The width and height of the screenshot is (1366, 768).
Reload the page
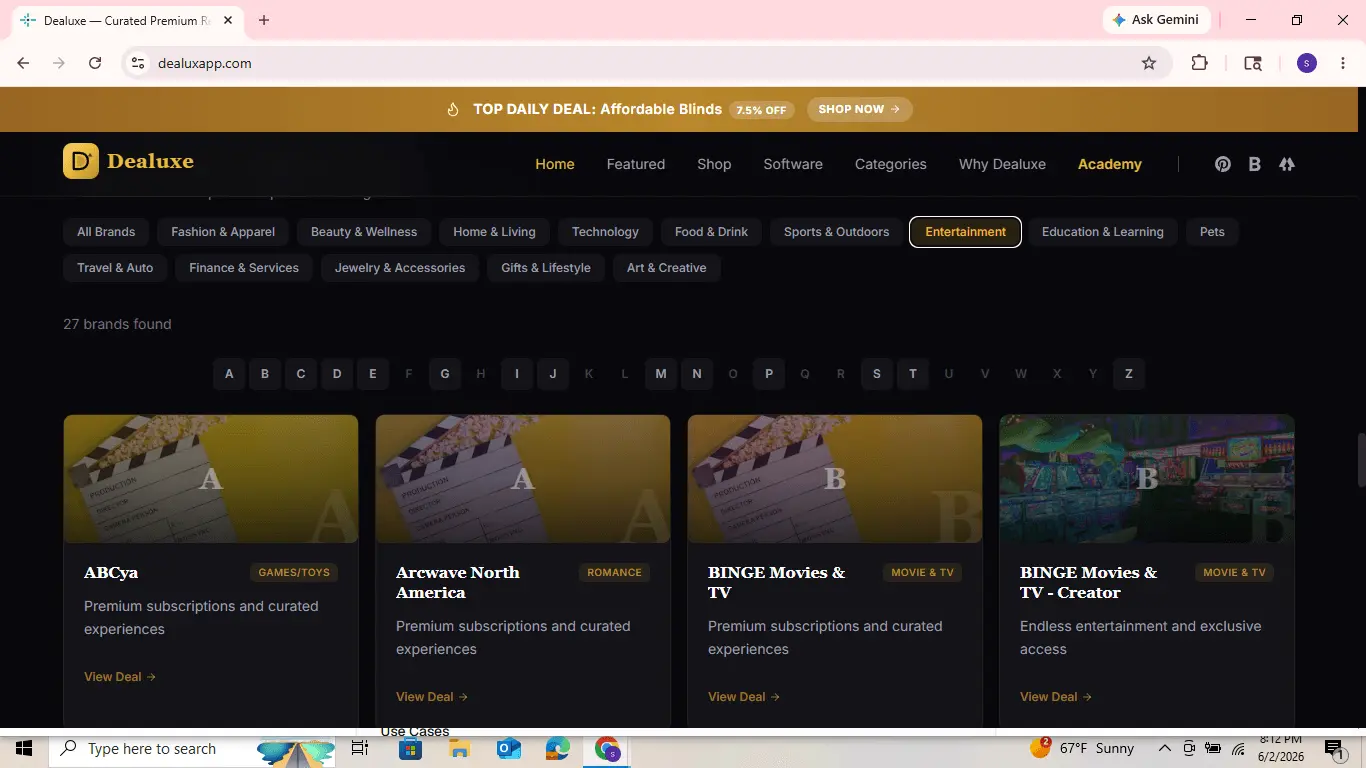pos(95,63)
